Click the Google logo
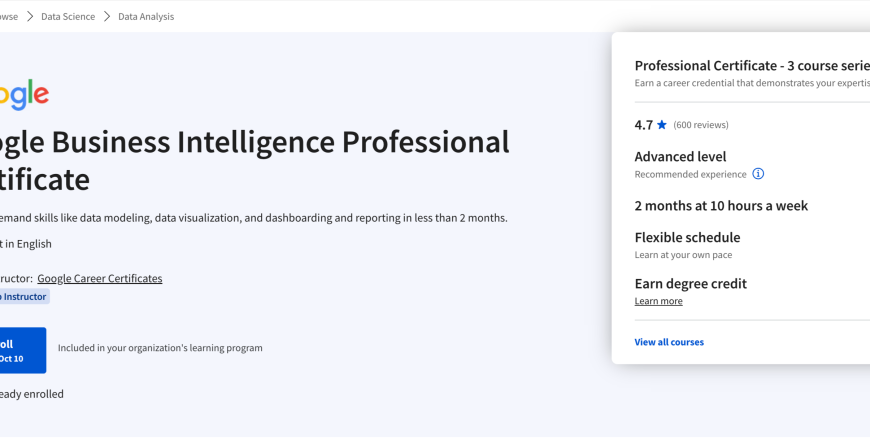 (x=24, y=95)
